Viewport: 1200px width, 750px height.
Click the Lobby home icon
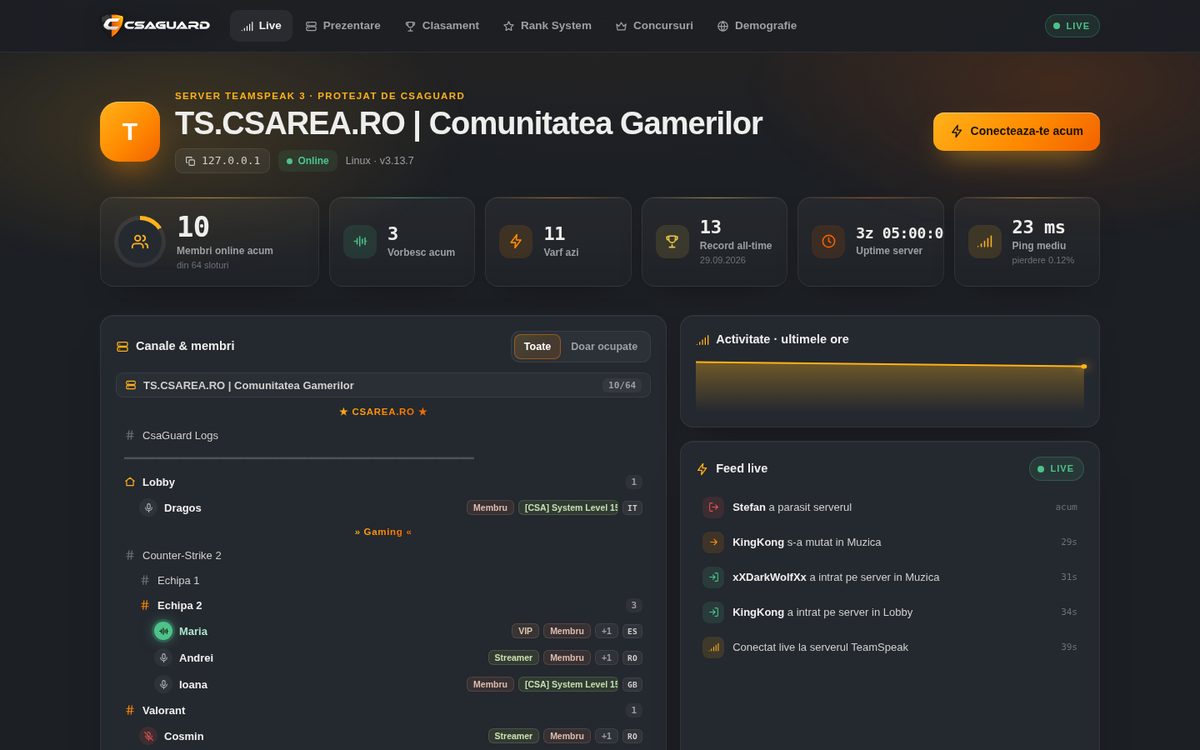click(x=130, y=482)
